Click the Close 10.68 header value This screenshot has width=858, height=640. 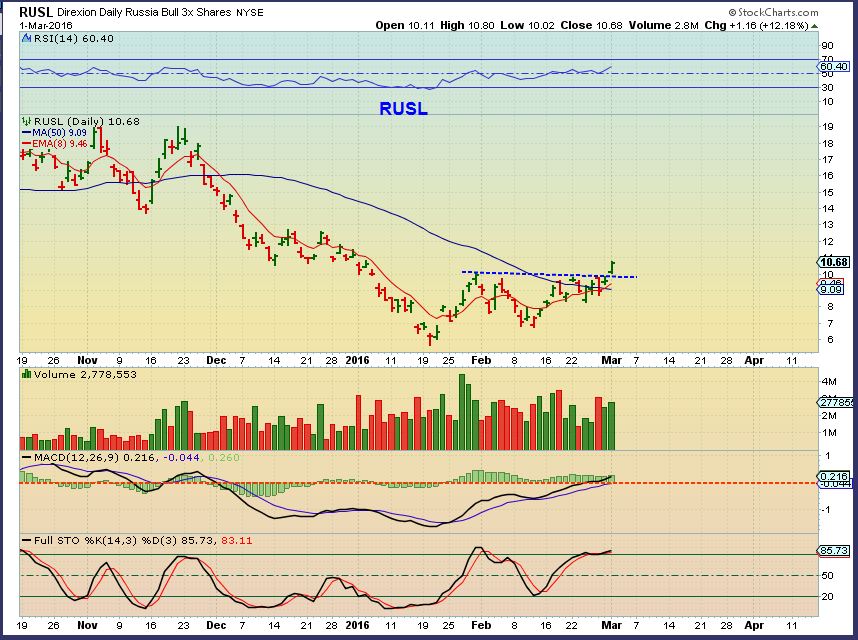pos(591,25)
